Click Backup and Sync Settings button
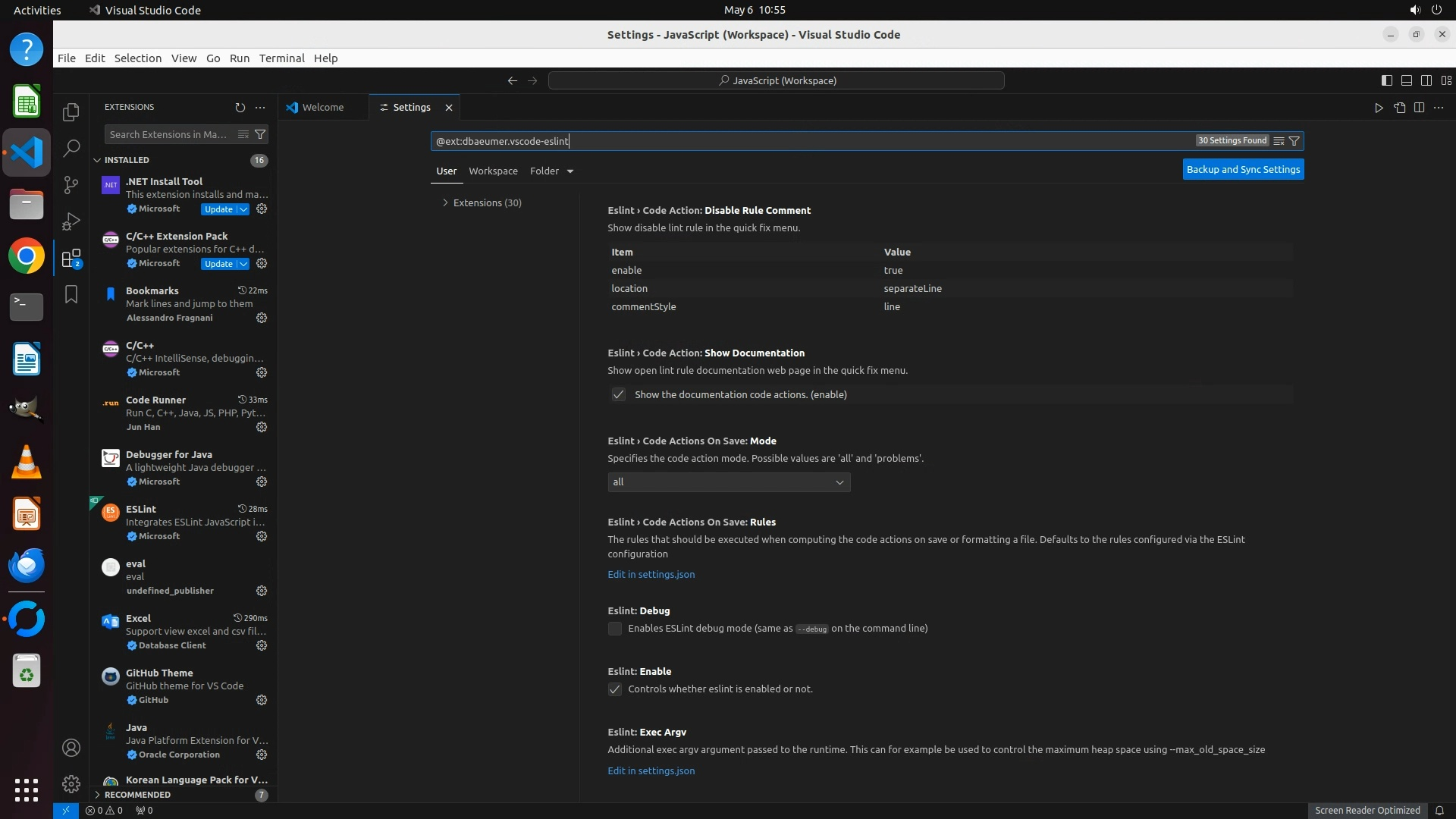Screen dimensions: 1456x819 coord(1243,170)
